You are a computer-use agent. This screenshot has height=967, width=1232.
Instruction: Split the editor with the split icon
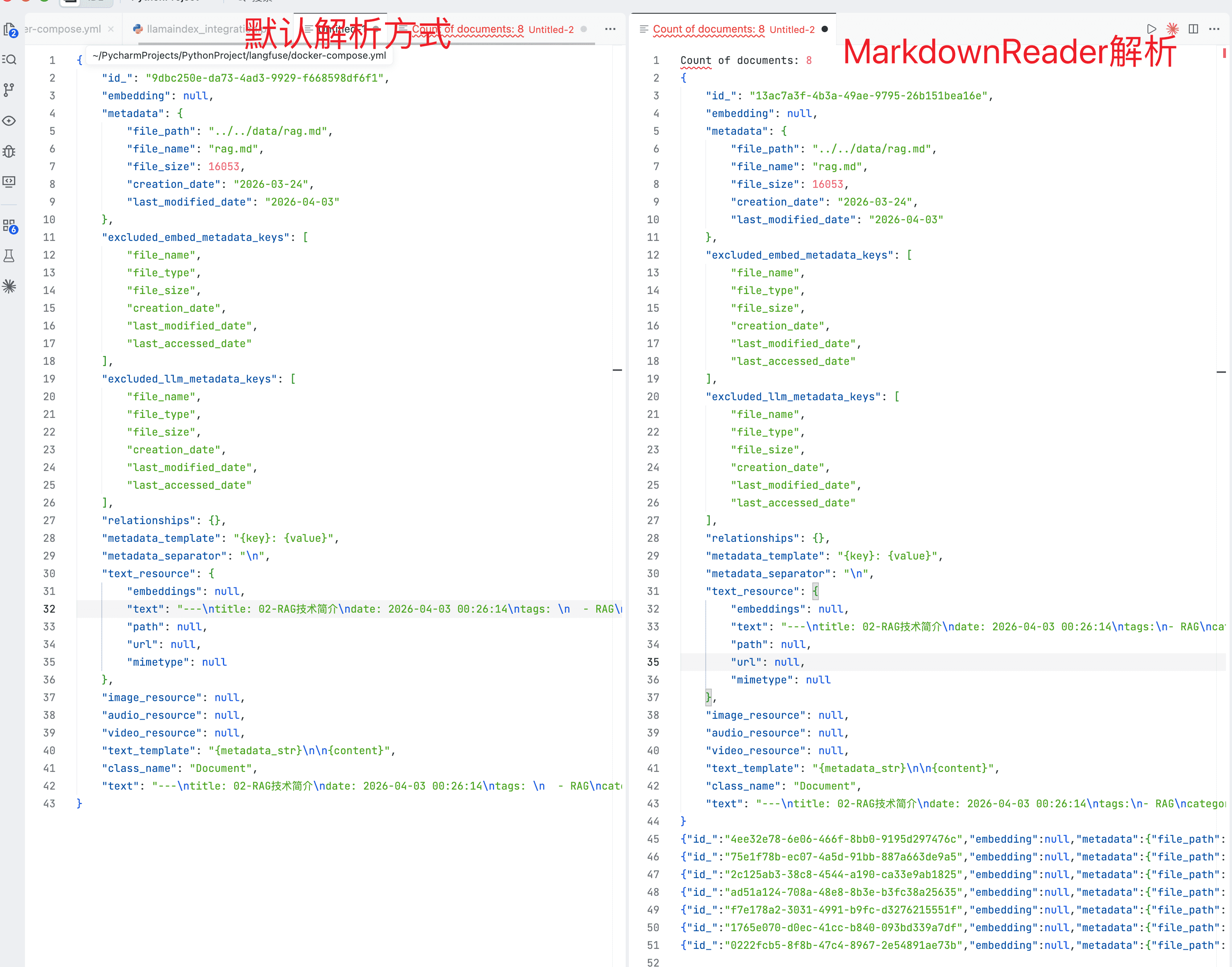pos(1193,29)
